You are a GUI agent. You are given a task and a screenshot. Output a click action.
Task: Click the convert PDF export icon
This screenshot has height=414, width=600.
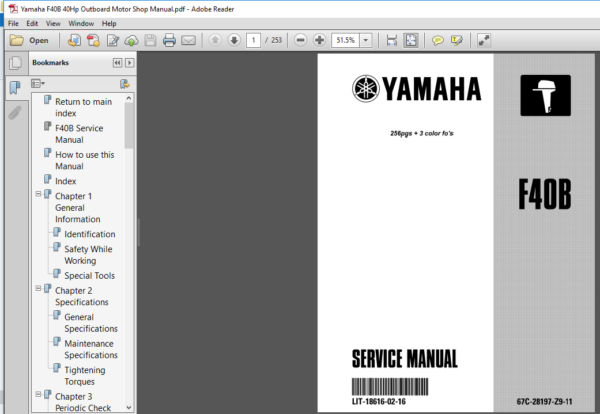point(93,40)
